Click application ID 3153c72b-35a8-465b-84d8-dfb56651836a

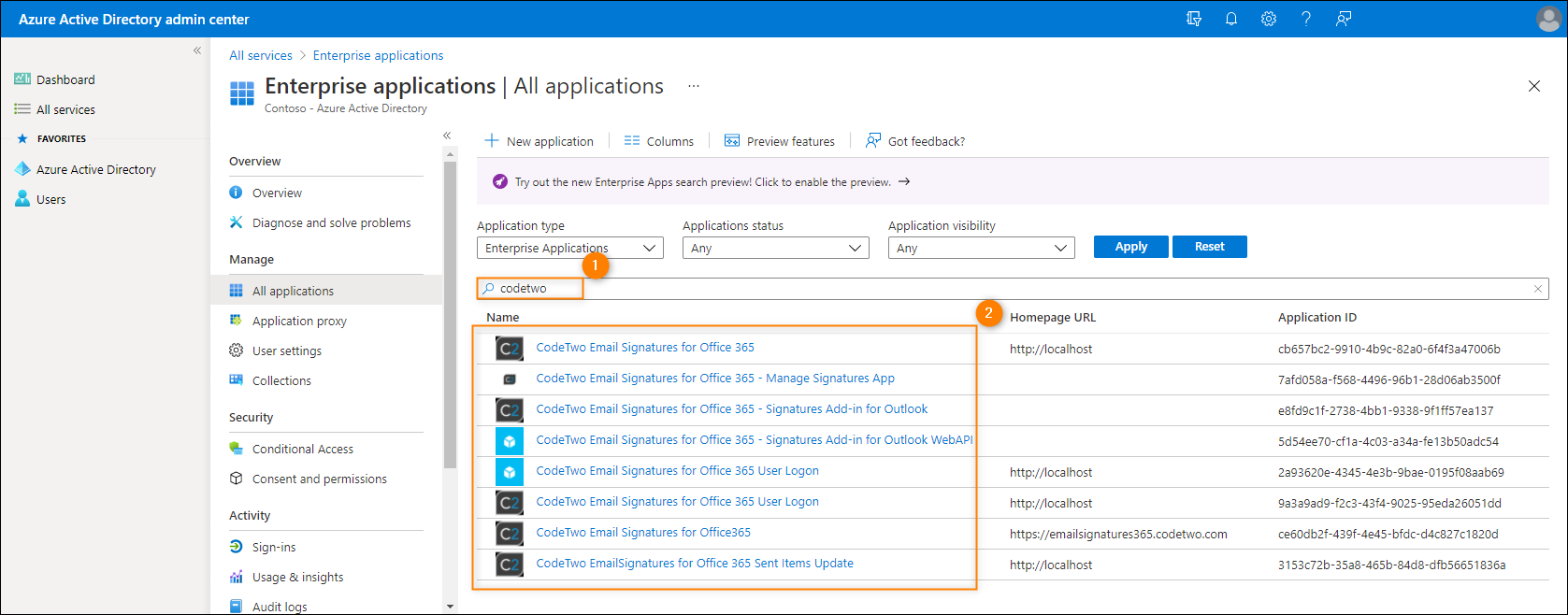point(1392,565)
